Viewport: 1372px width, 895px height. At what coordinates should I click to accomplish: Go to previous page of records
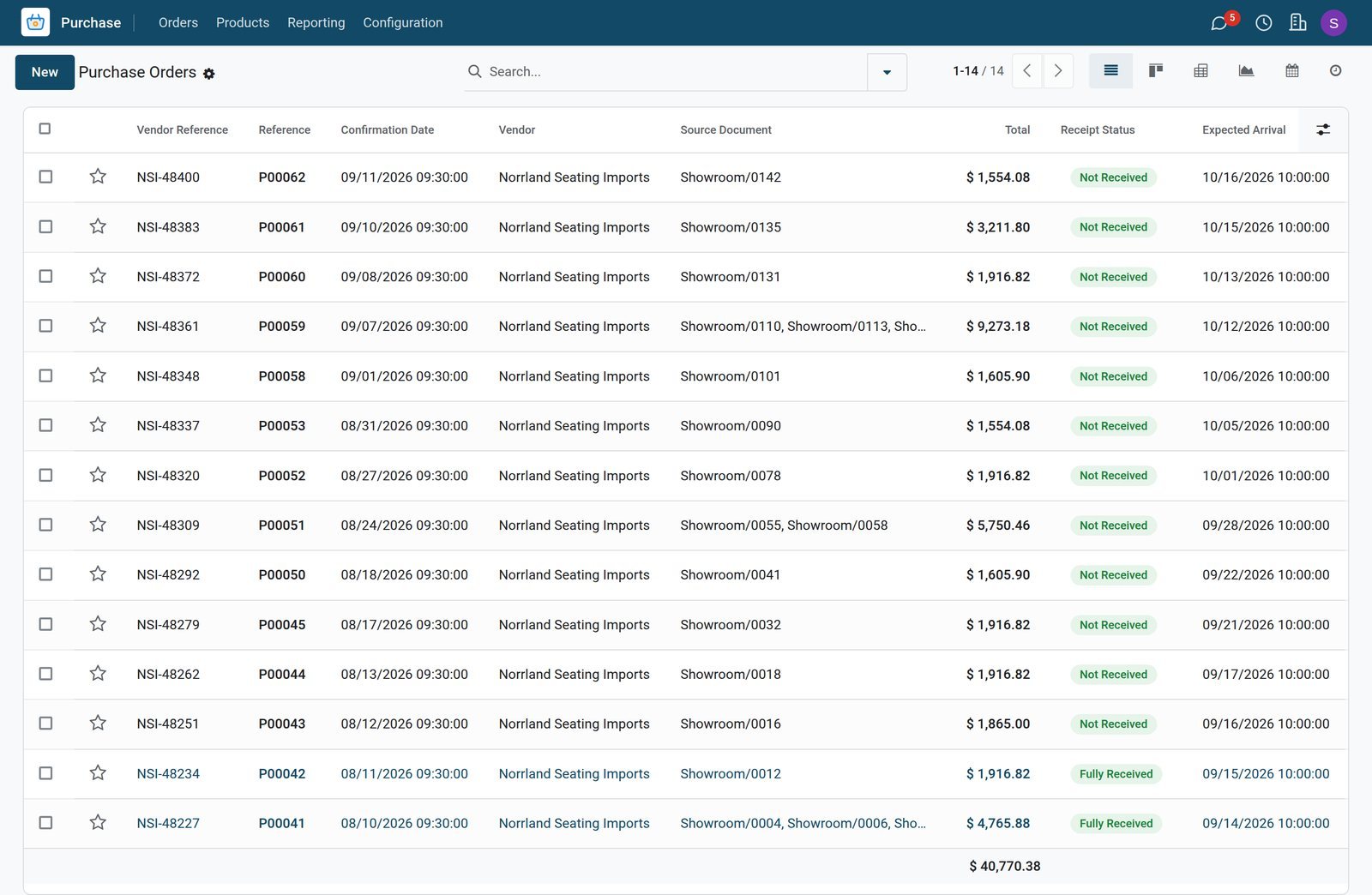1027,71
